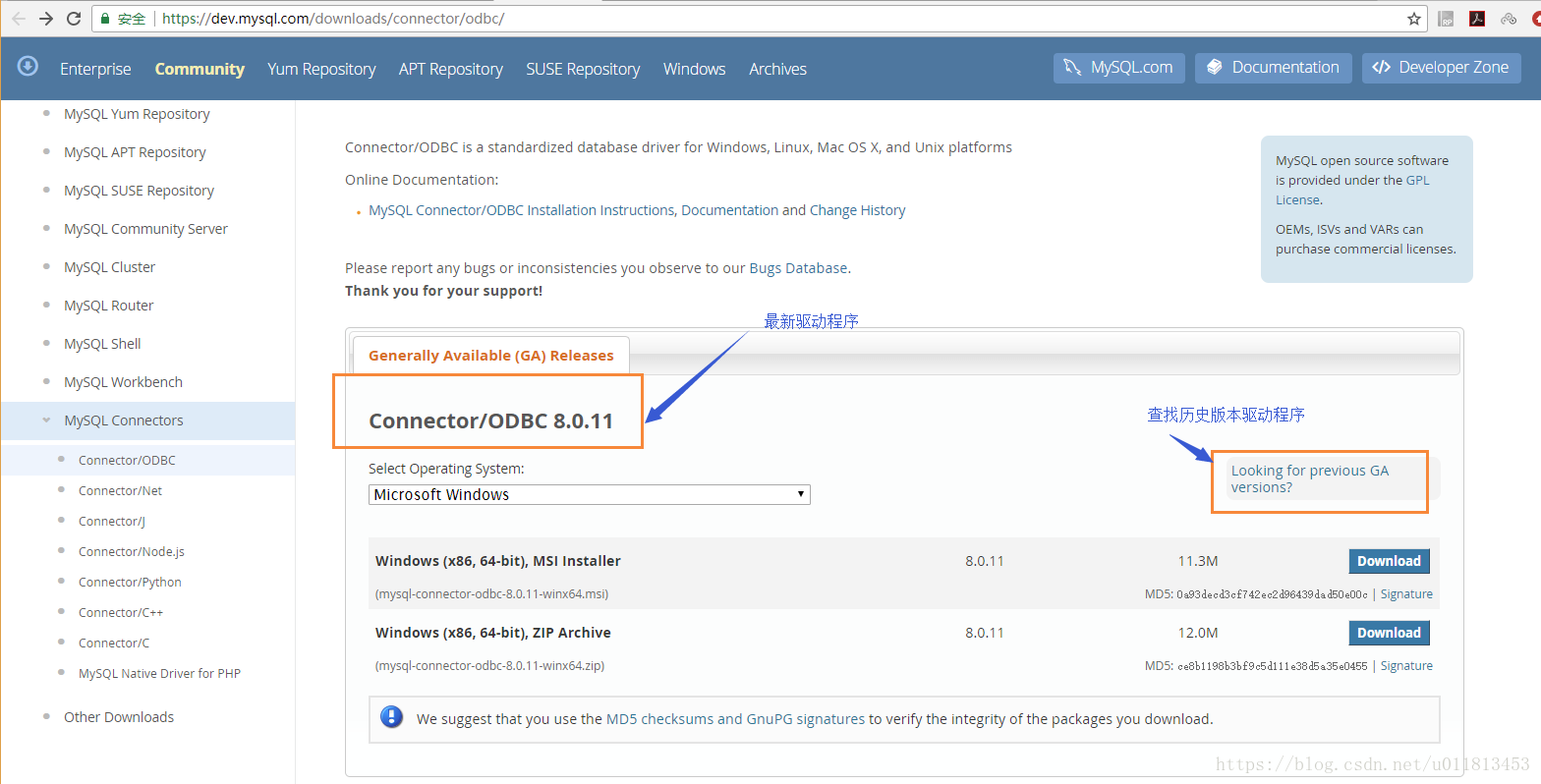1541x784 pixels.
Task: Open the Enterprise menu
Action: click(x=95, y=69)
